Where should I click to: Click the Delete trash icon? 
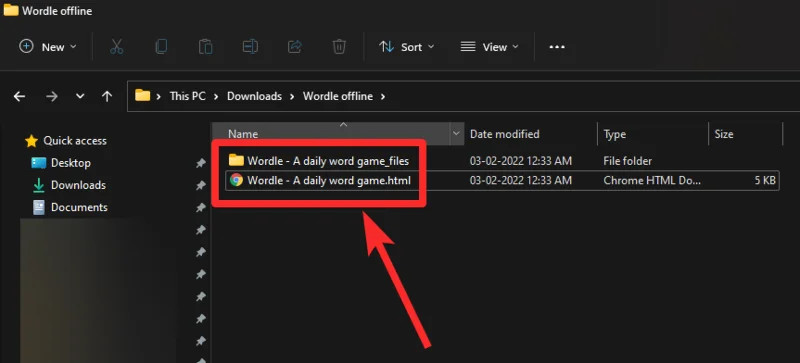pos(339,47)
